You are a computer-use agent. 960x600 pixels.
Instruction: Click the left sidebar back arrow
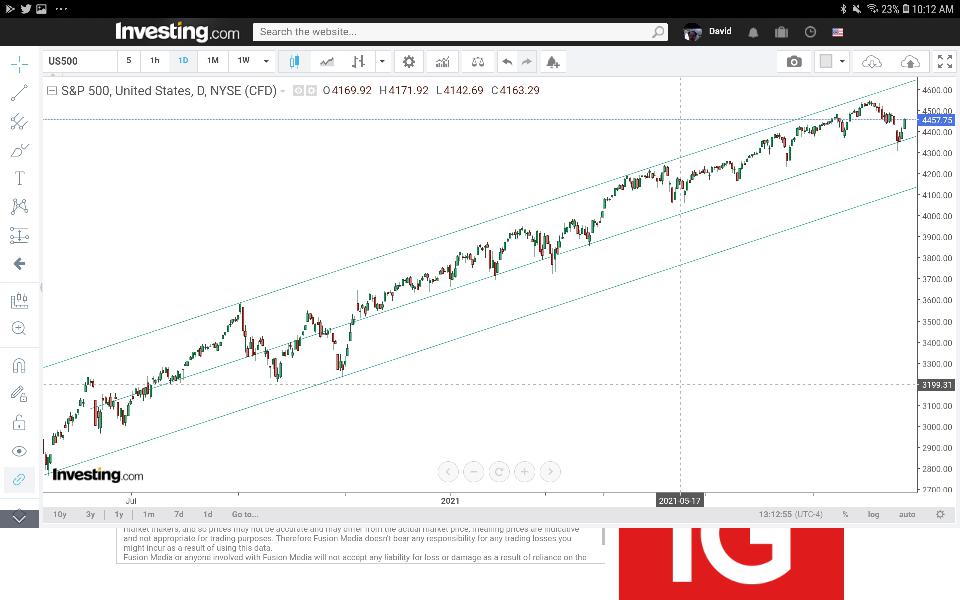pos(19,264)
